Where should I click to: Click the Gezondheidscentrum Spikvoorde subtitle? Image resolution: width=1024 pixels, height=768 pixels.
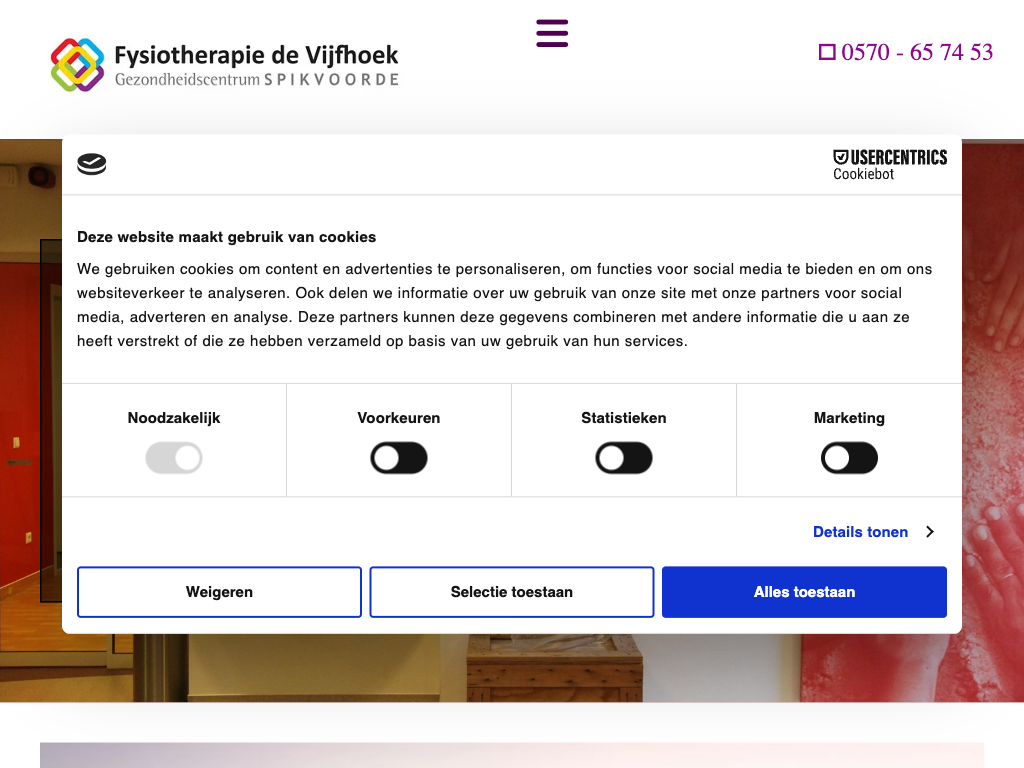click(256, 79)
